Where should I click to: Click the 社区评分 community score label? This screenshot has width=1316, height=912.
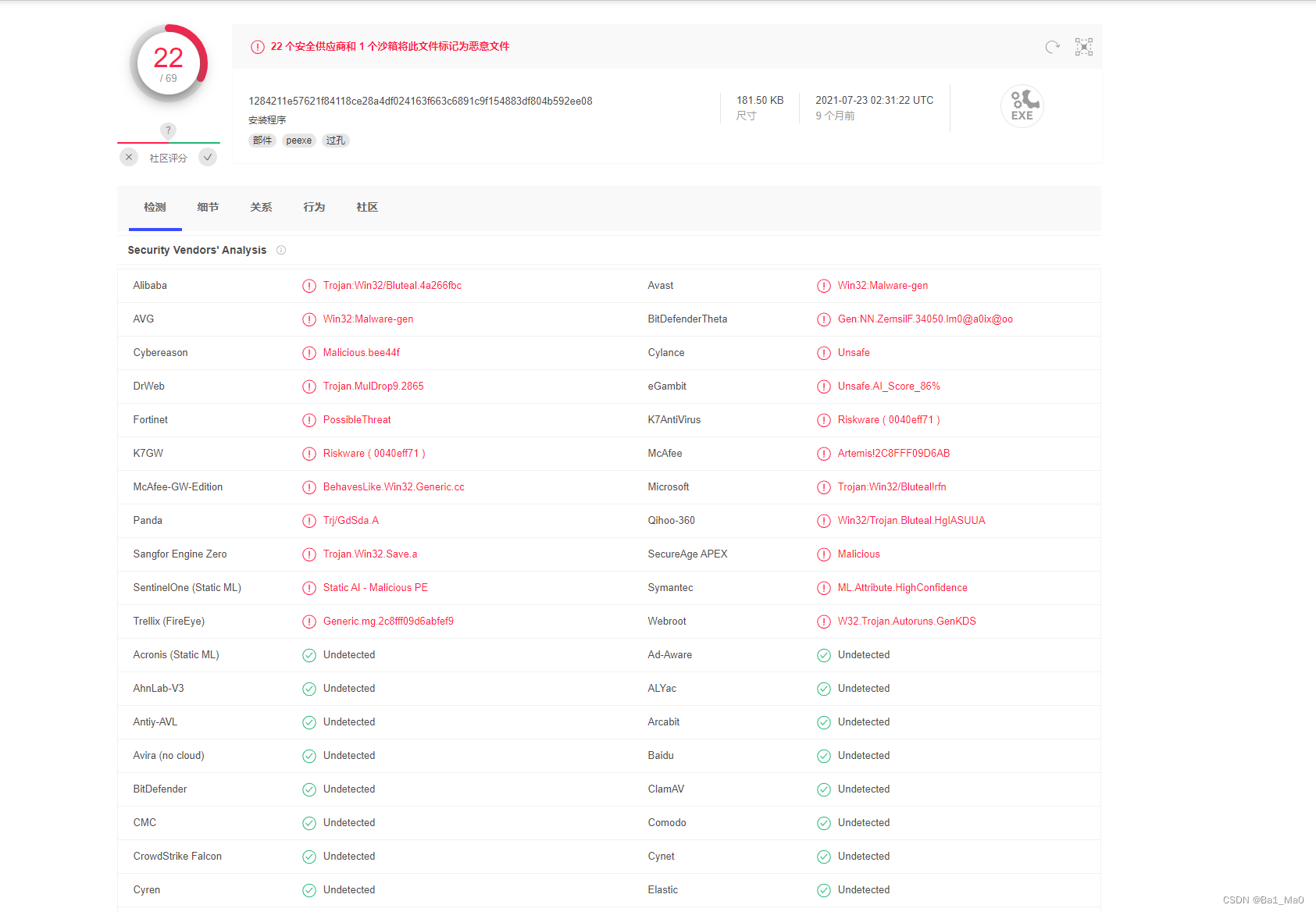click(169, 158)
